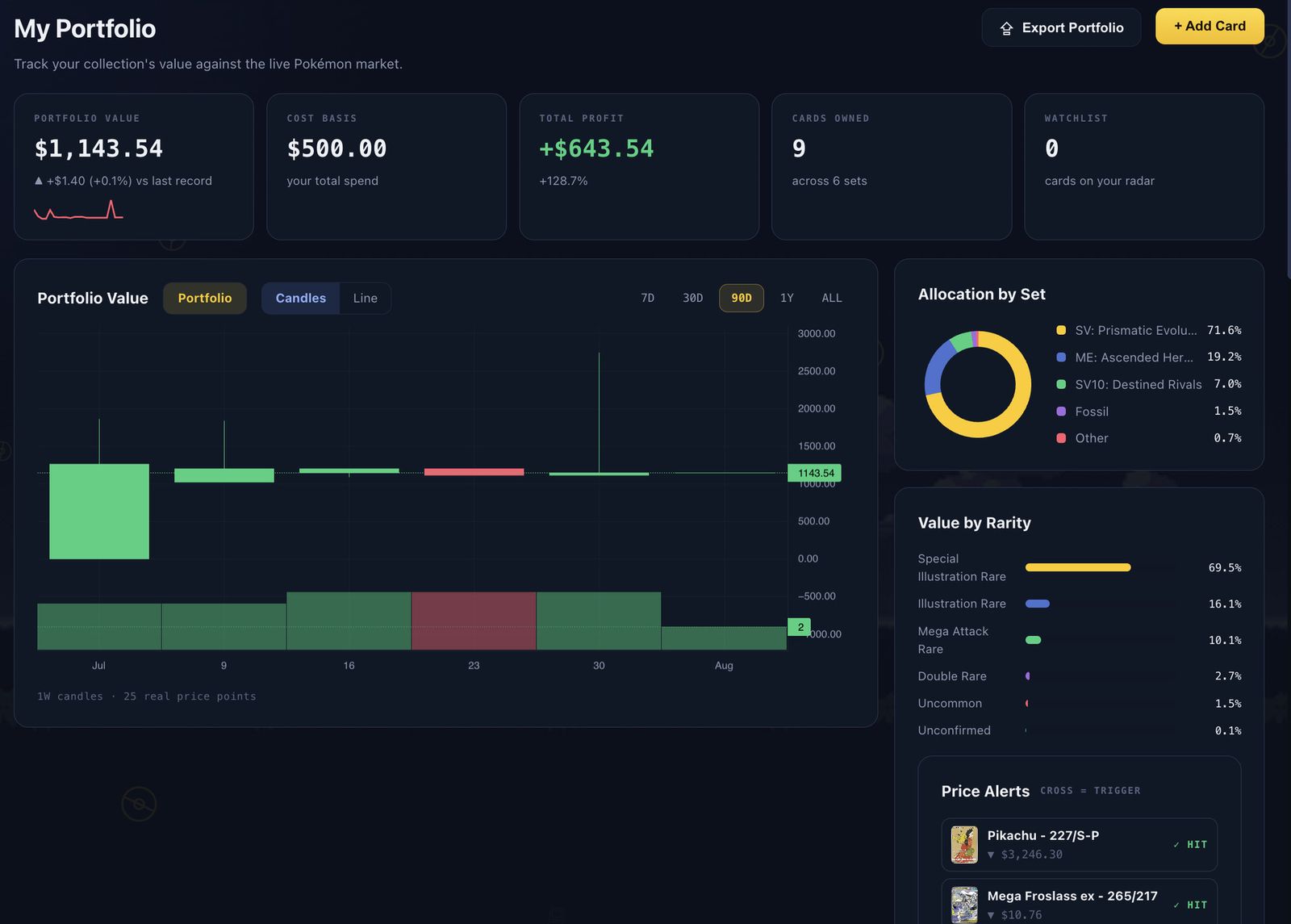Click the Double Rare rarity row label
1291x924 pixels.
(x=952, y=676)
